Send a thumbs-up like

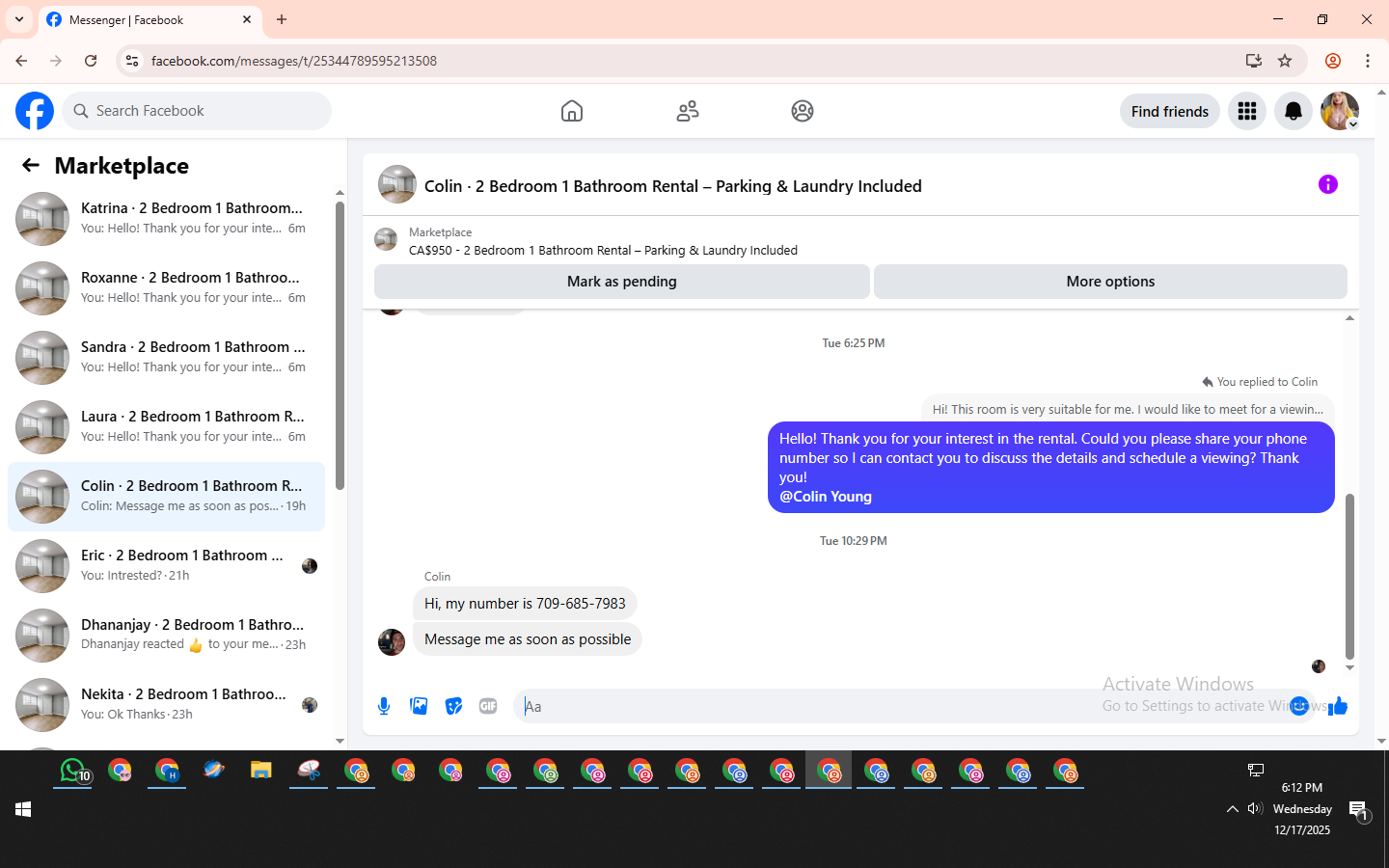point(1338,706)
